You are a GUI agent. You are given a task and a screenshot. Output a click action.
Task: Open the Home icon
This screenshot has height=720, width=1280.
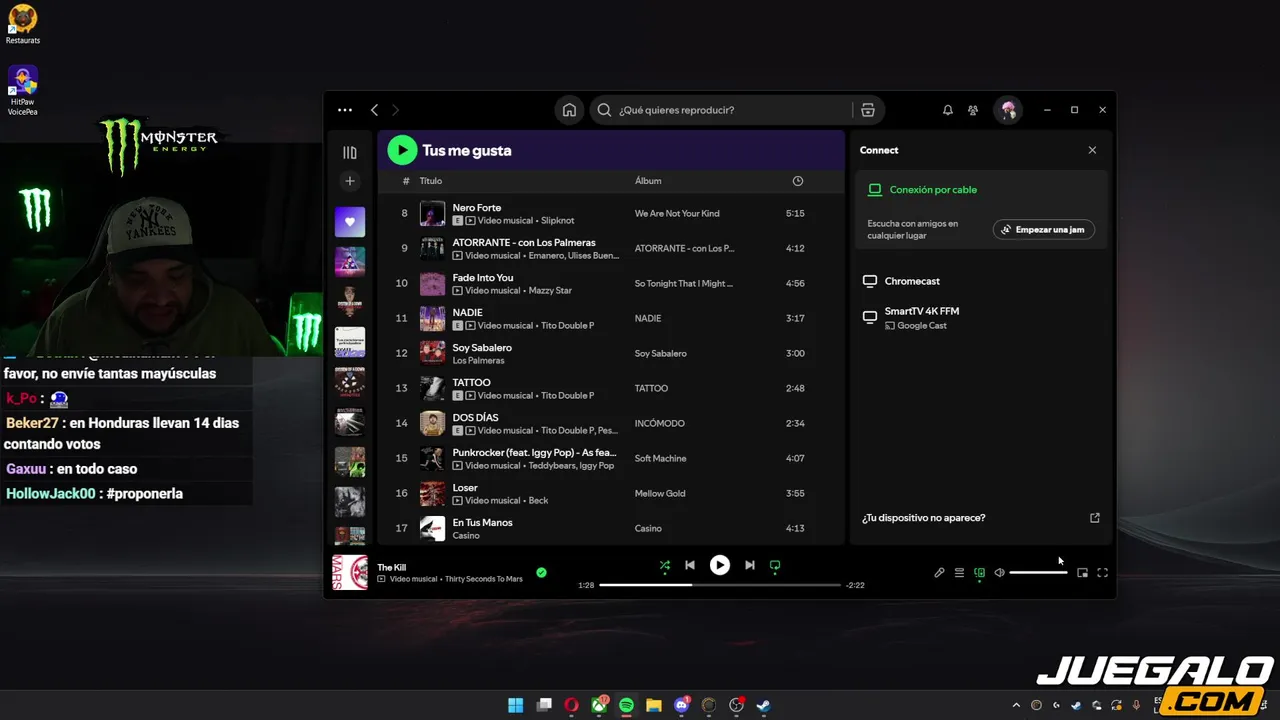[x=569, y=110]
